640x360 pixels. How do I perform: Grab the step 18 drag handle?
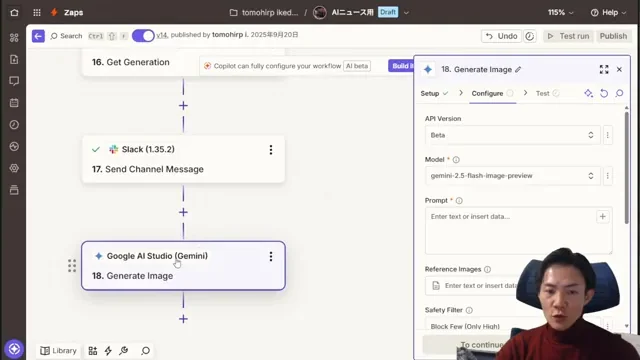72,266
